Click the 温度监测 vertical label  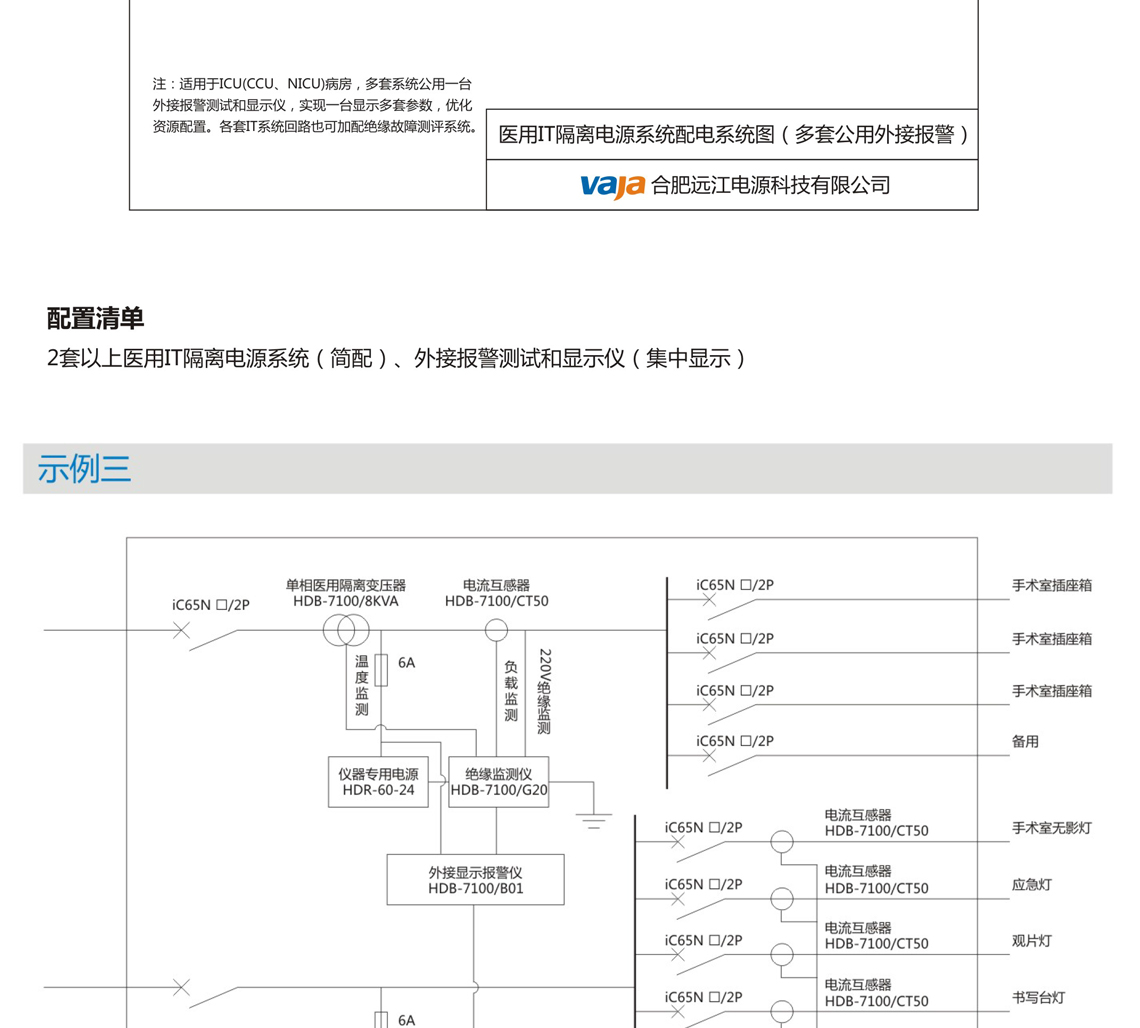tap(361, 686)
